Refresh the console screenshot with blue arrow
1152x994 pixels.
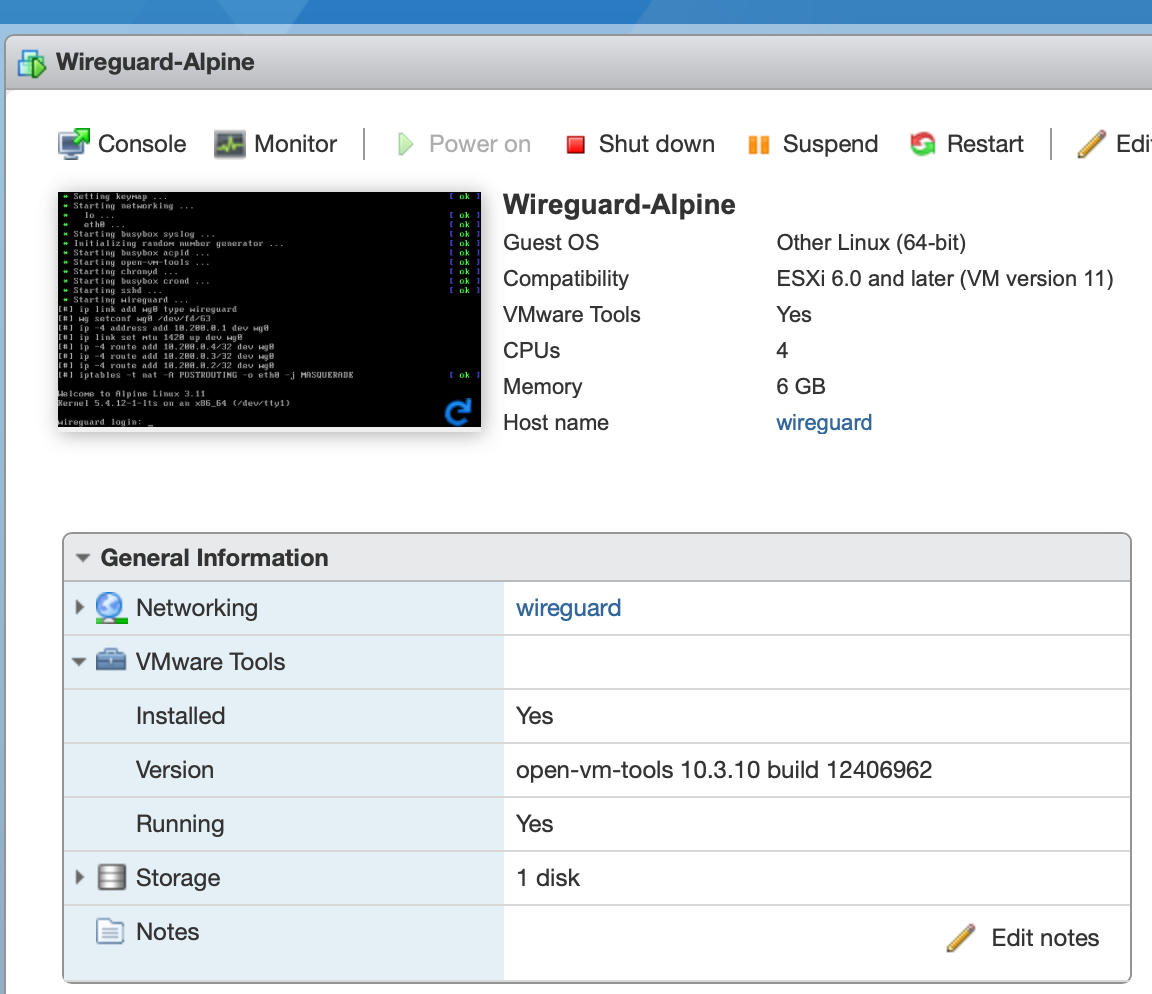[458, 411]
